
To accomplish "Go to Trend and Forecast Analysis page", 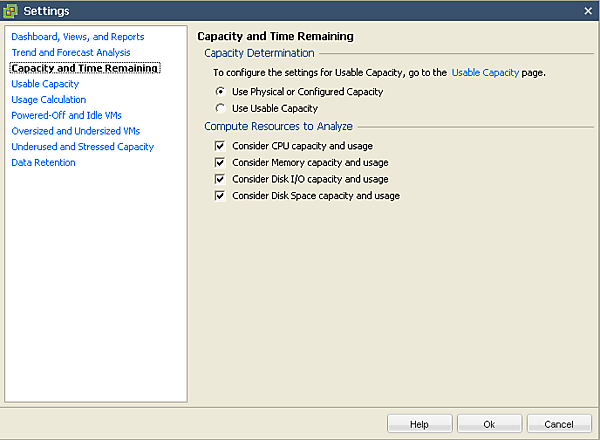I will 71,53.
